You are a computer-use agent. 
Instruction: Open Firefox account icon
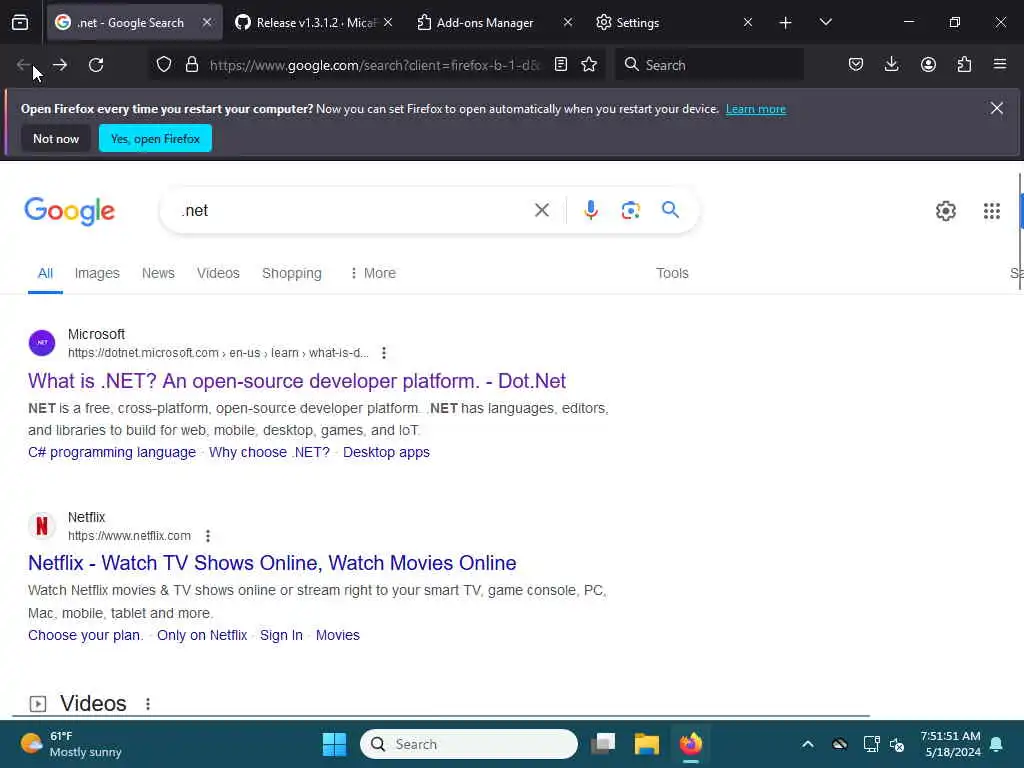[928, 65]
